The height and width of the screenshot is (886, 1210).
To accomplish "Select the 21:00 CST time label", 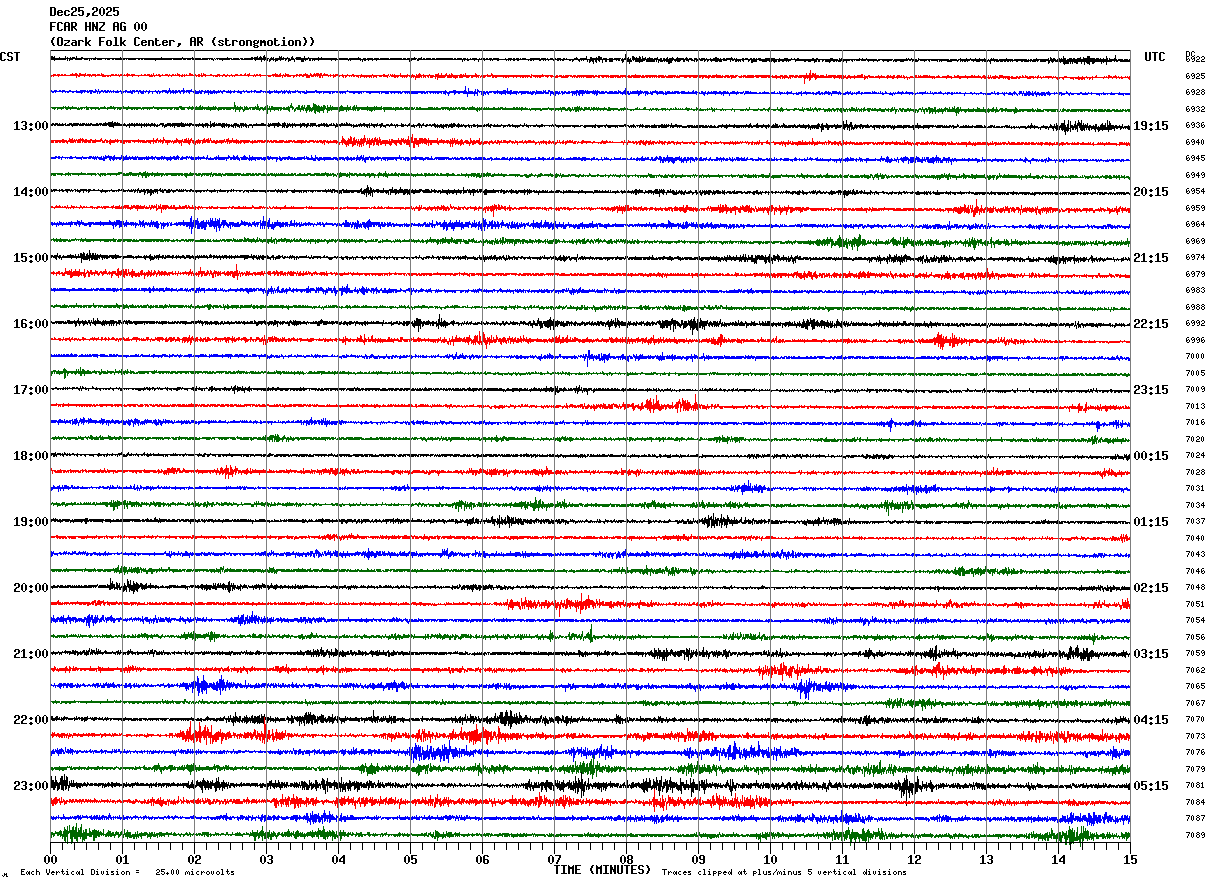I will (31, 654).
